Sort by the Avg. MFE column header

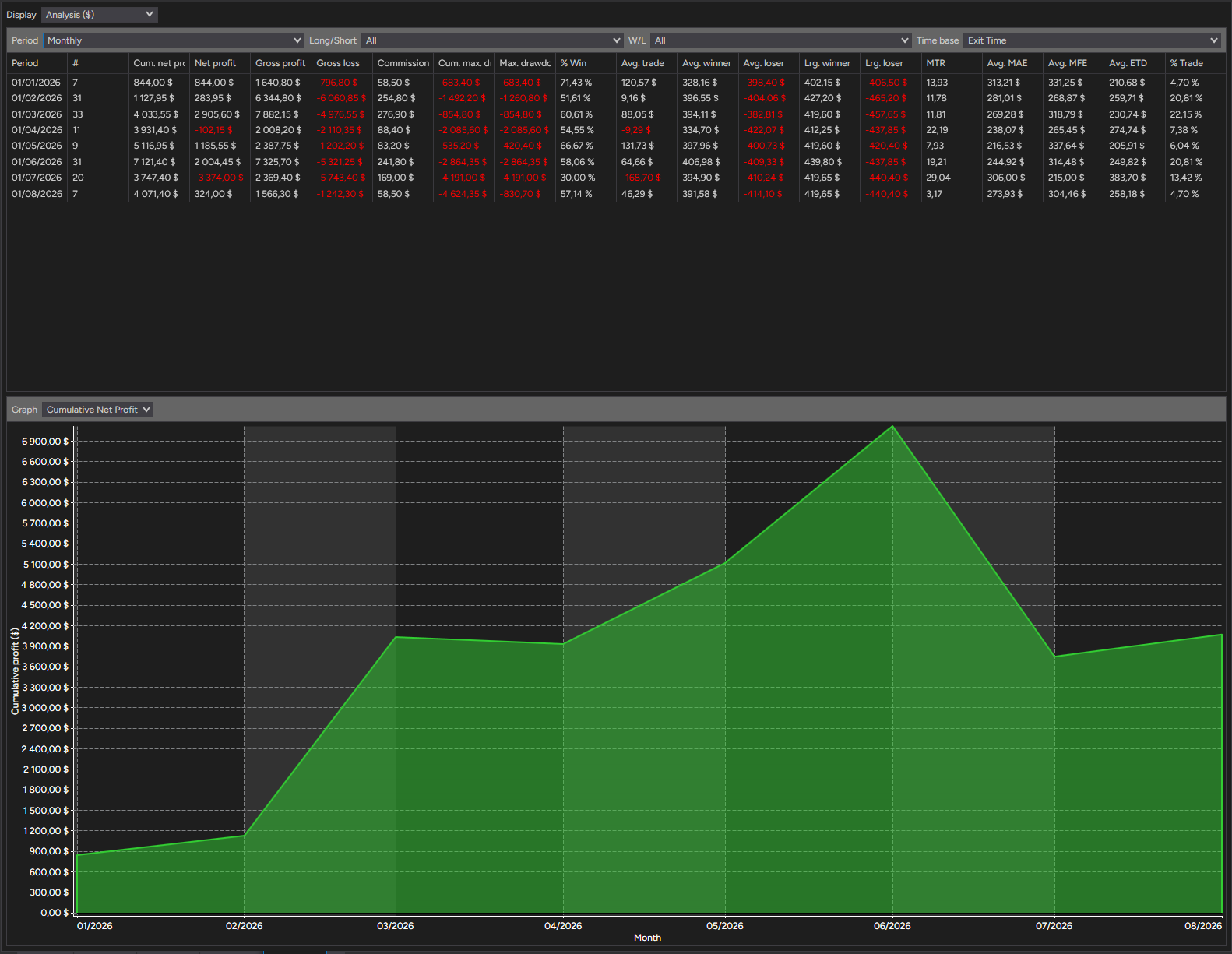pos(1073,63)
